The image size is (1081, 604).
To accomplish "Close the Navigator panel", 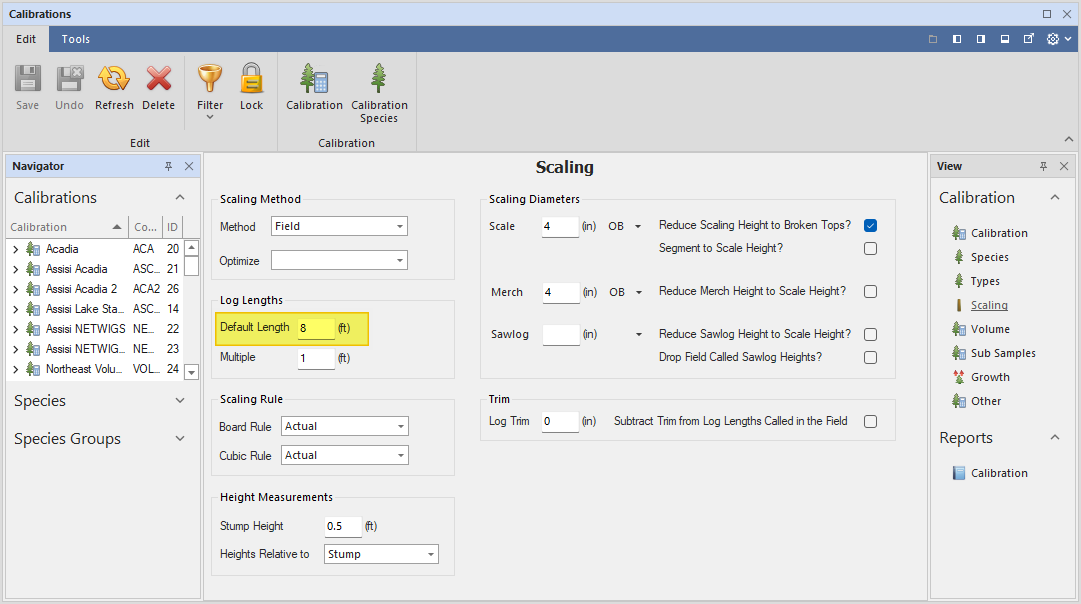I will coord(189,166).
